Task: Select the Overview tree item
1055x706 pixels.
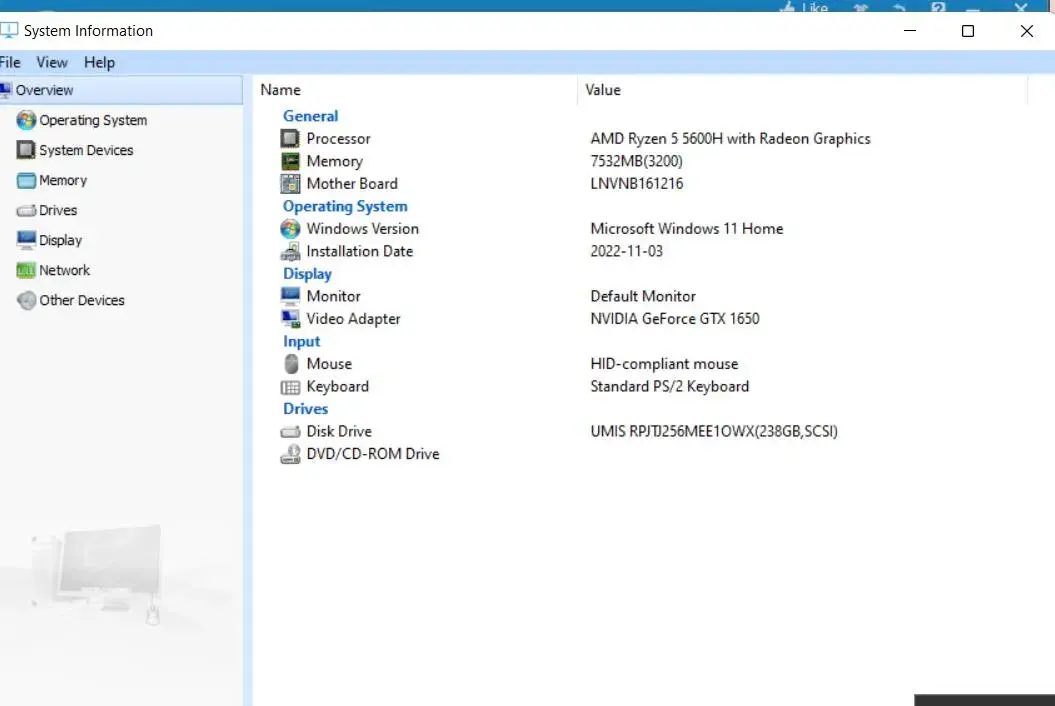Action: pyautogui.click(x=44, y=90)
